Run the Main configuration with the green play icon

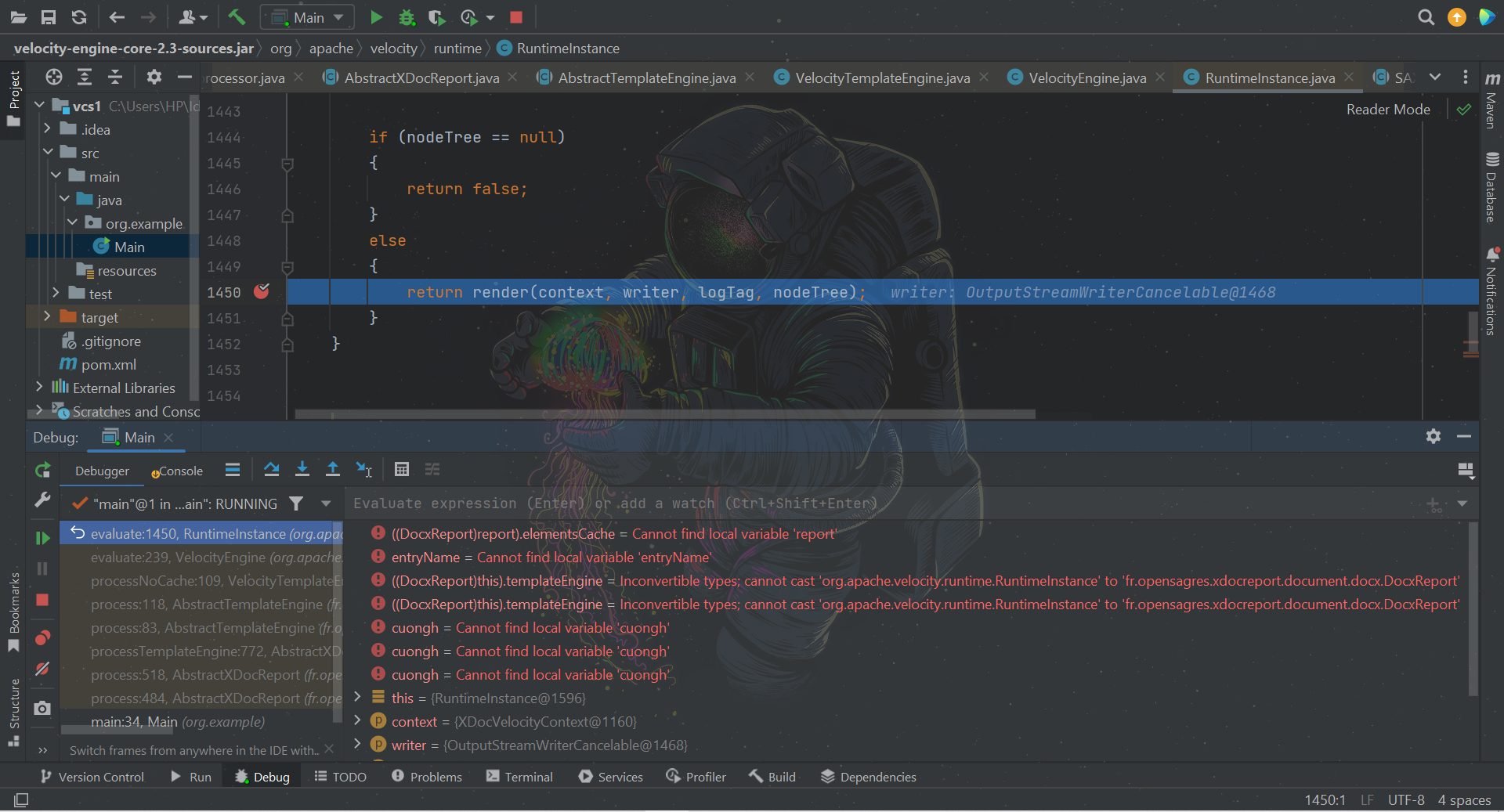pyautogui.click(x=376, y=17)
